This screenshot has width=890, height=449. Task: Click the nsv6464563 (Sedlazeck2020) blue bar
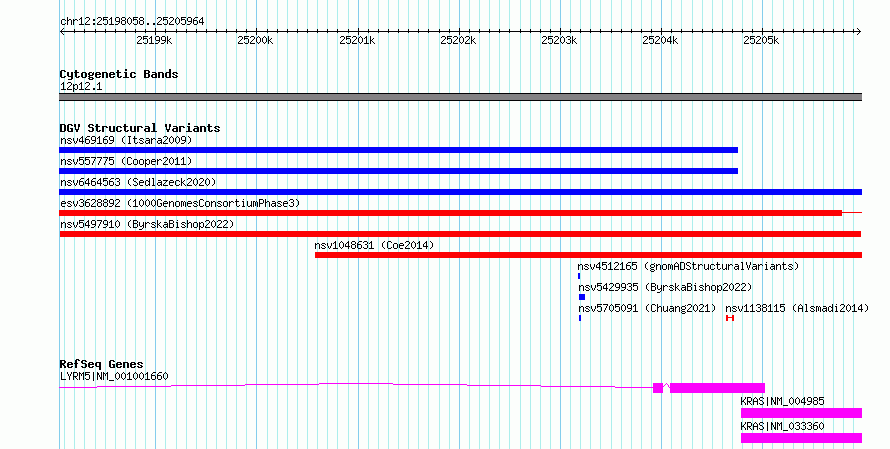point(460,192)
